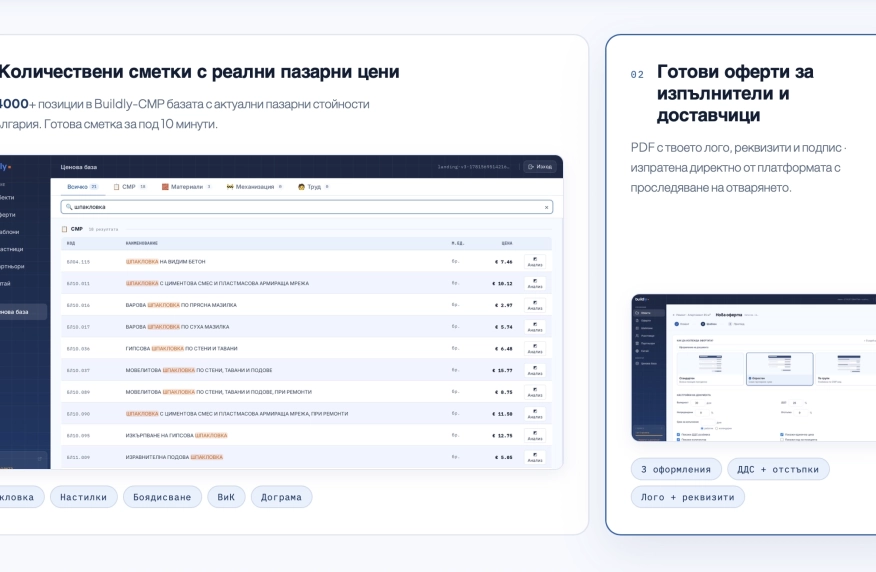This screenshot has height=572, width=876.
Task: Click the price € 6.48
Action: (x=503, y=349)
